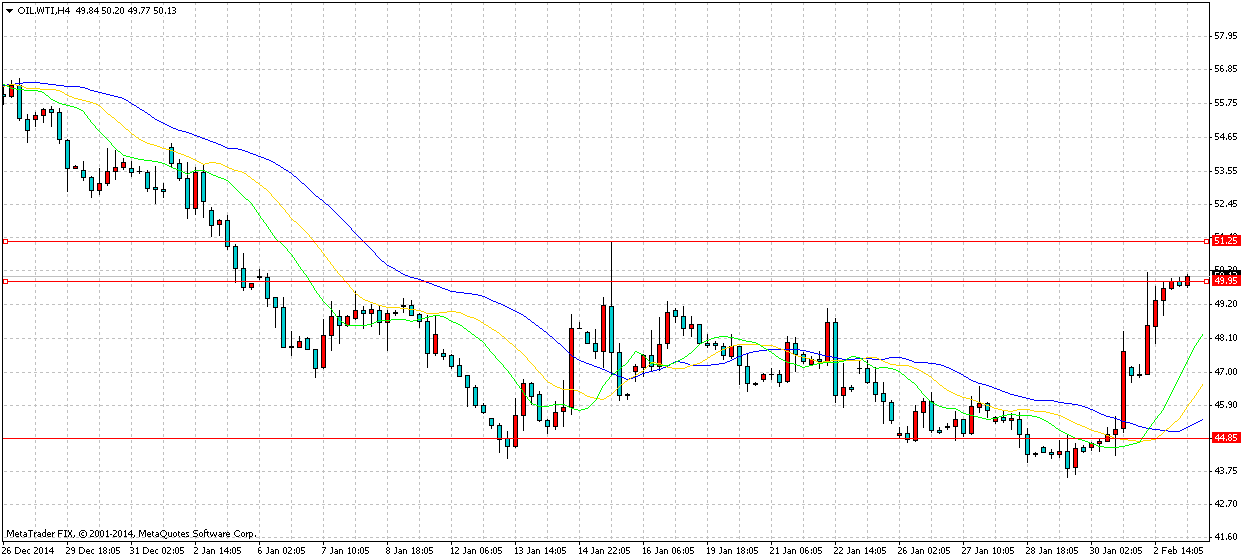The height and width of the screenshot is (559, 1249).
Task: Click the 57.95 value on price scale
Action: pos(1227,36)
